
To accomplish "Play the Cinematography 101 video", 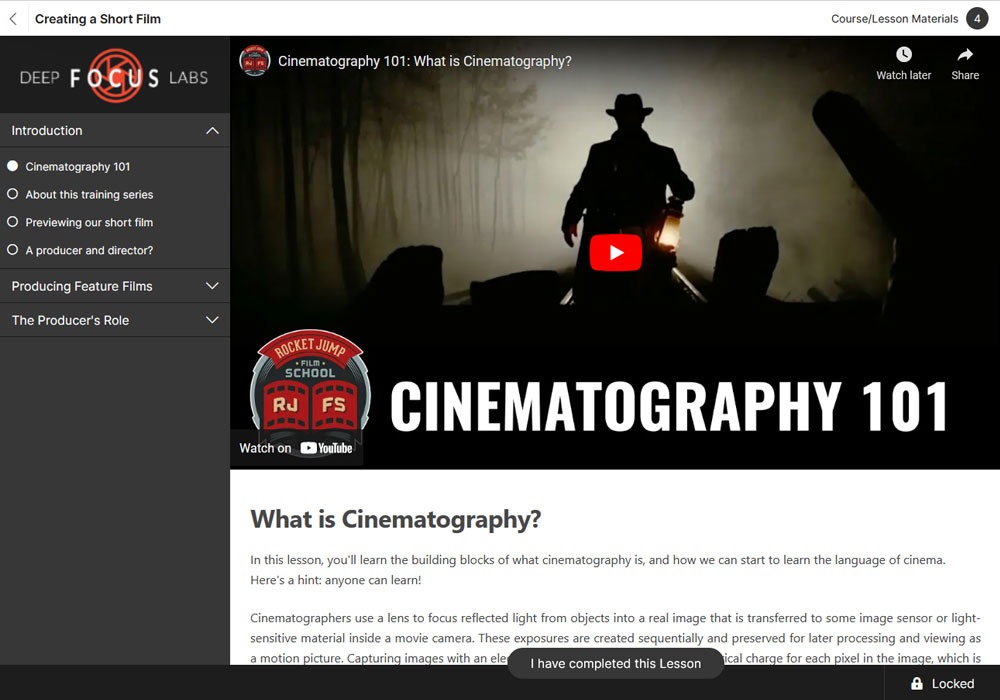I will pos(615,253).
